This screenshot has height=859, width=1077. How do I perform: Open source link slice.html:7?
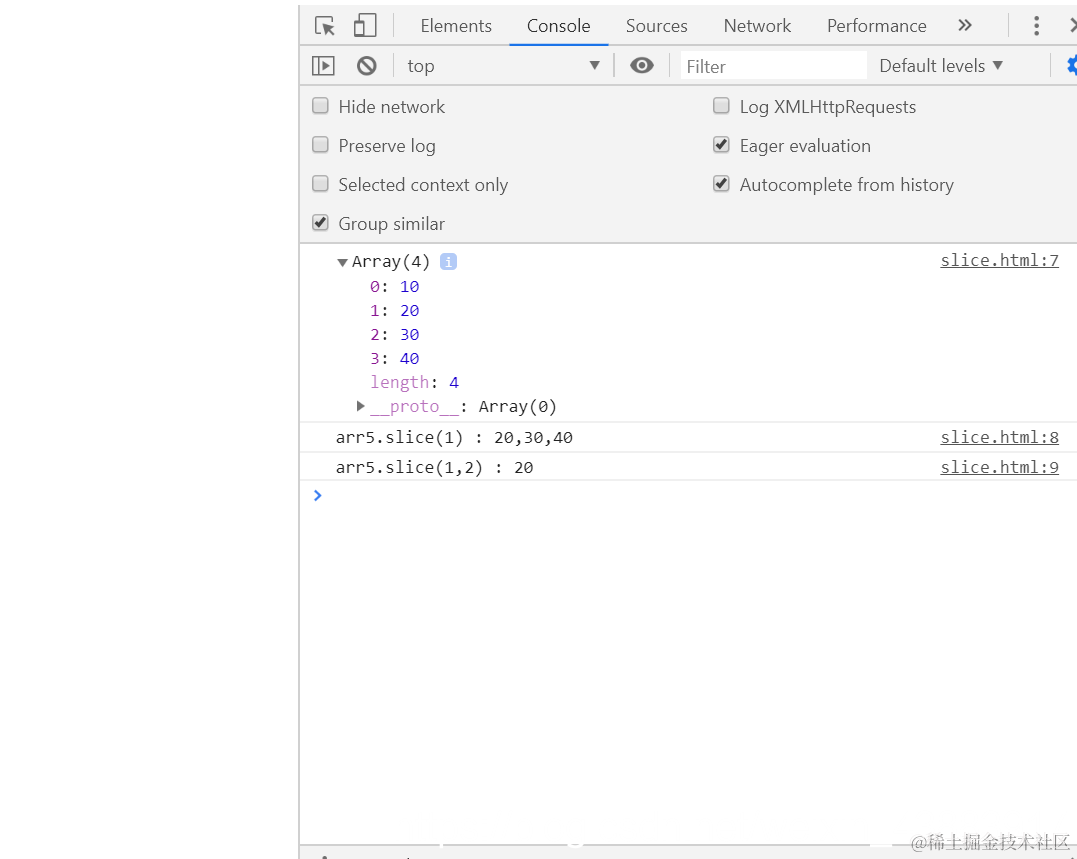point(999,261)
